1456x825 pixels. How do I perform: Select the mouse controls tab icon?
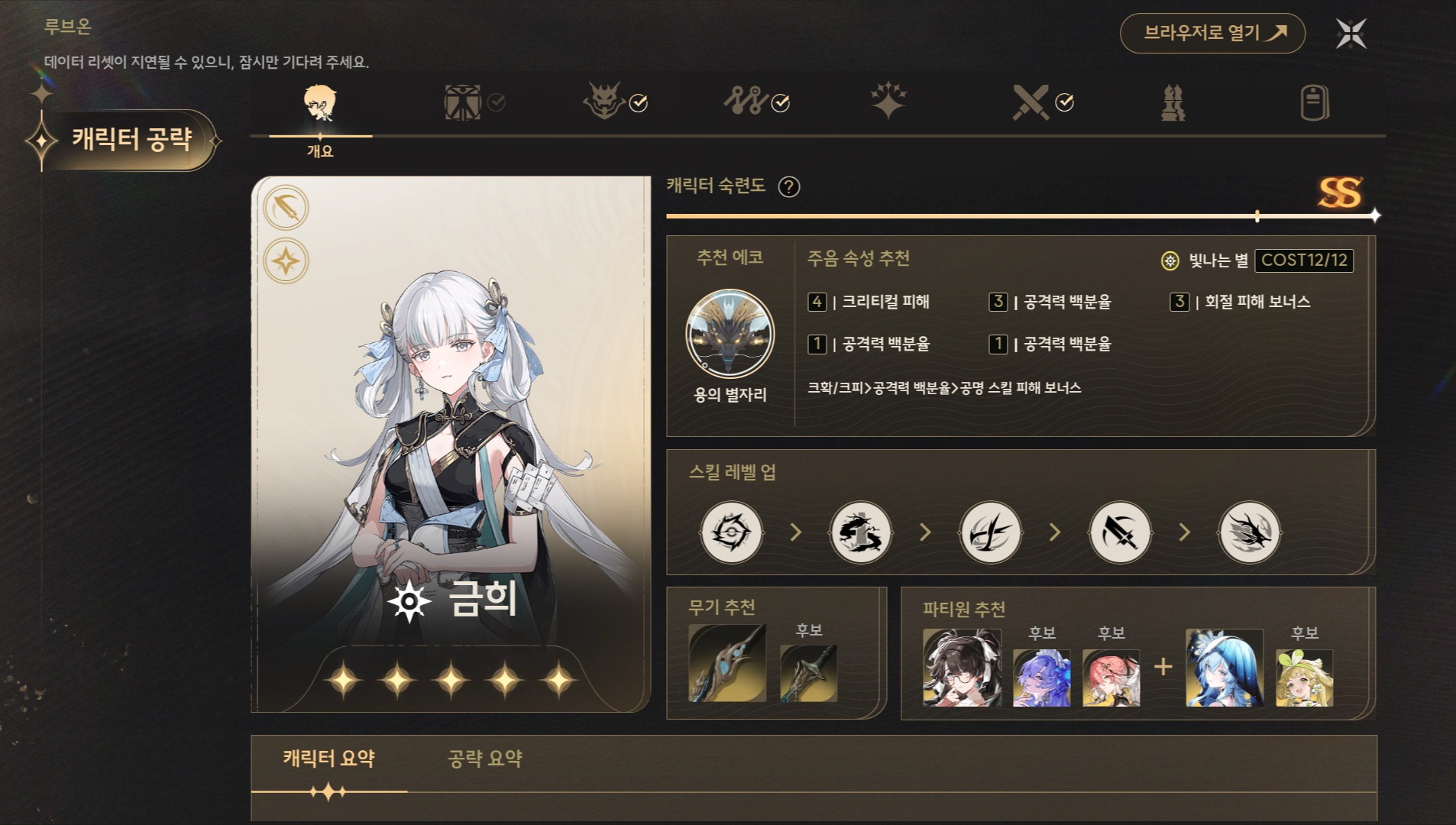click(x=1315, y=102)
